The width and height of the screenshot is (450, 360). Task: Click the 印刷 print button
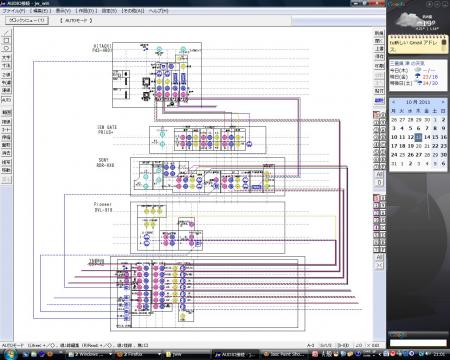(x=379, y=66)
